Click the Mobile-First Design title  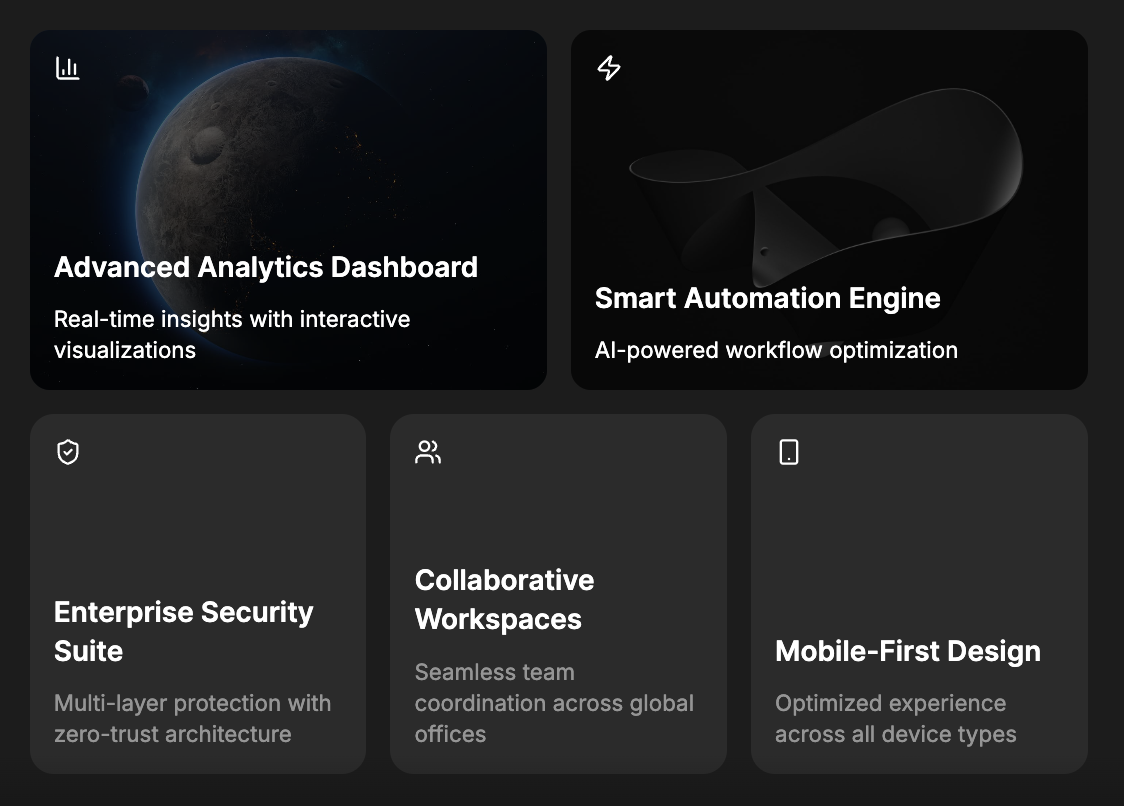908,651
